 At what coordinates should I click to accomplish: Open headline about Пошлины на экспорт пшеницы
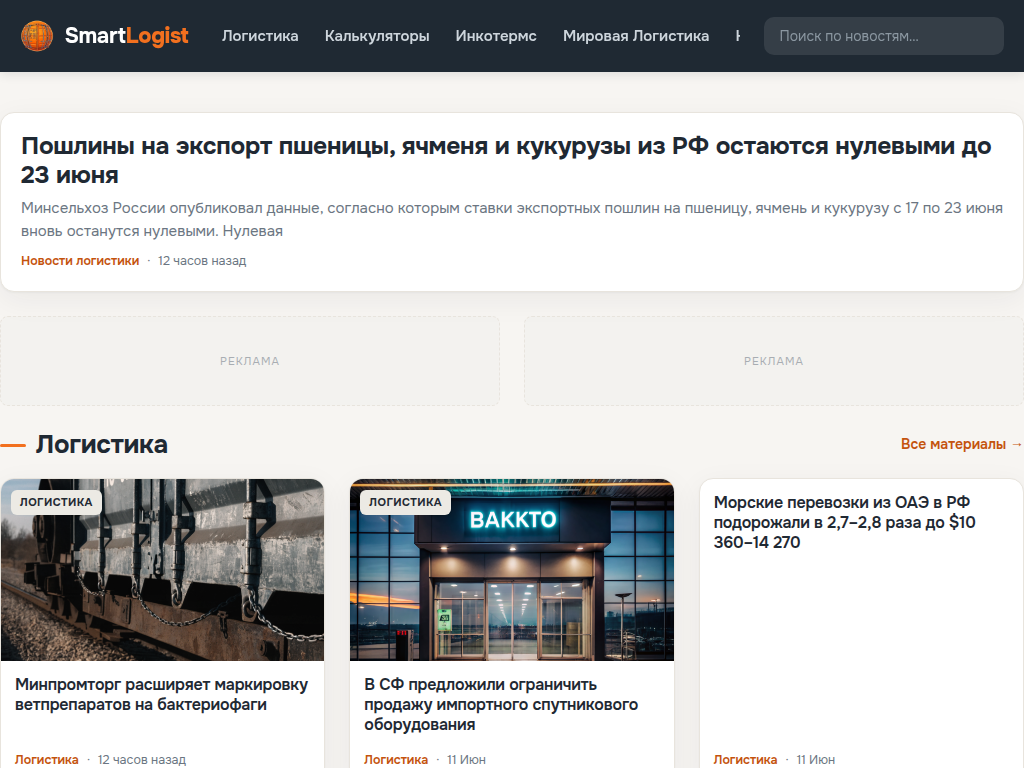coord(506,160)
